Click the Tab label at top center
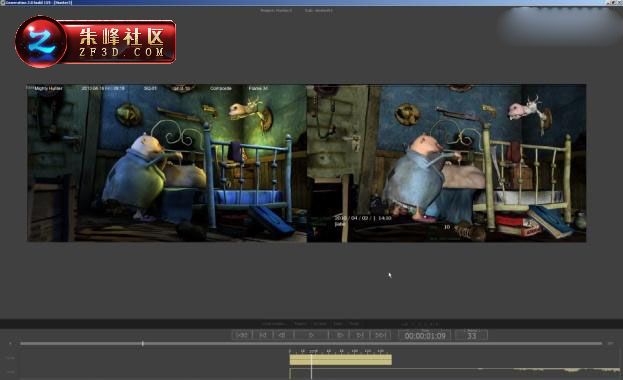Screen dimensions: 623x380 [319, 10]
